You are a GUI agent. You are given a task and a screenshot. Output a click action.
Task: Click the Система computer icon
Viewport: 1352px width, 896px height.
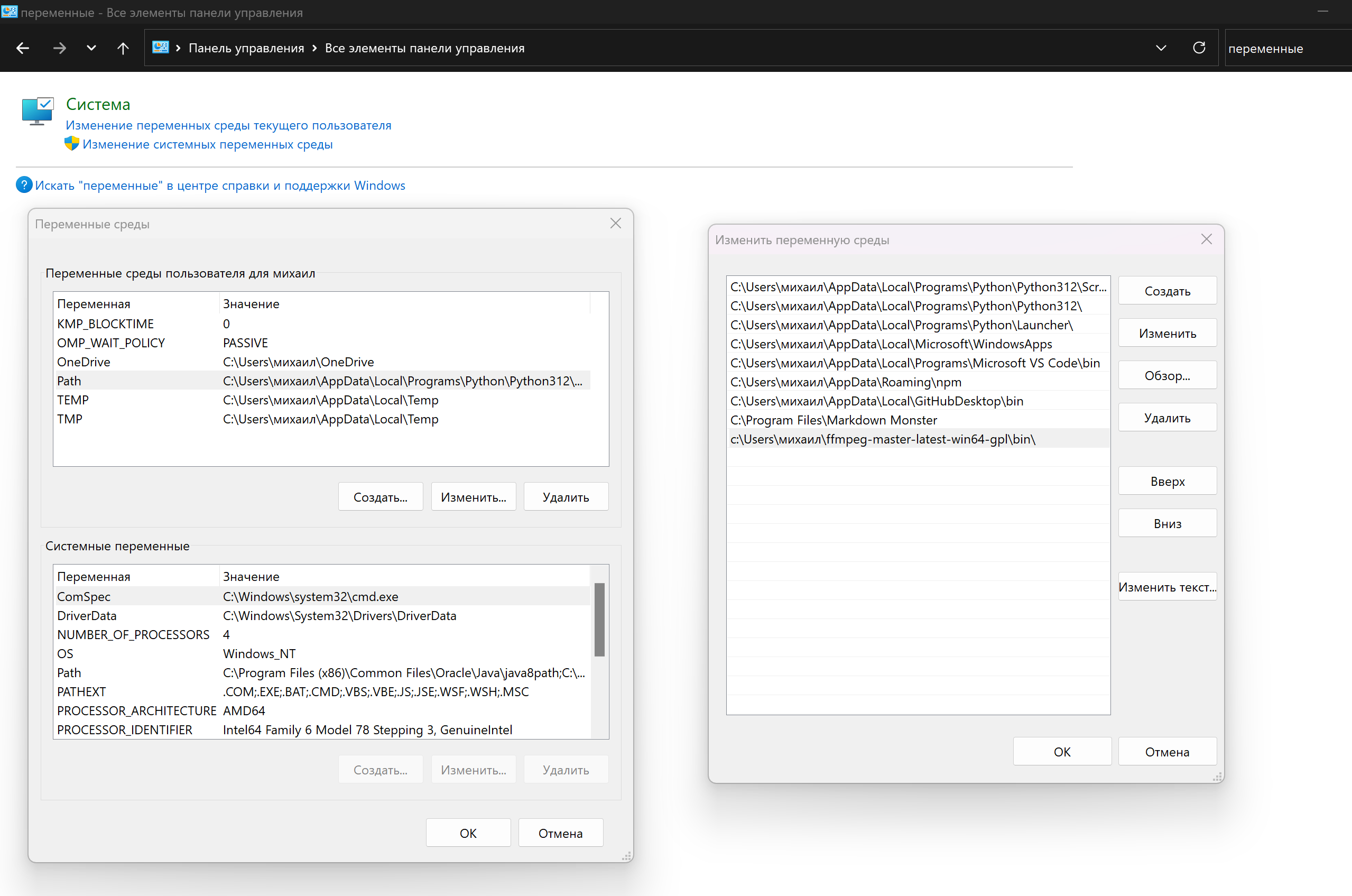click(x=38, y=111)
